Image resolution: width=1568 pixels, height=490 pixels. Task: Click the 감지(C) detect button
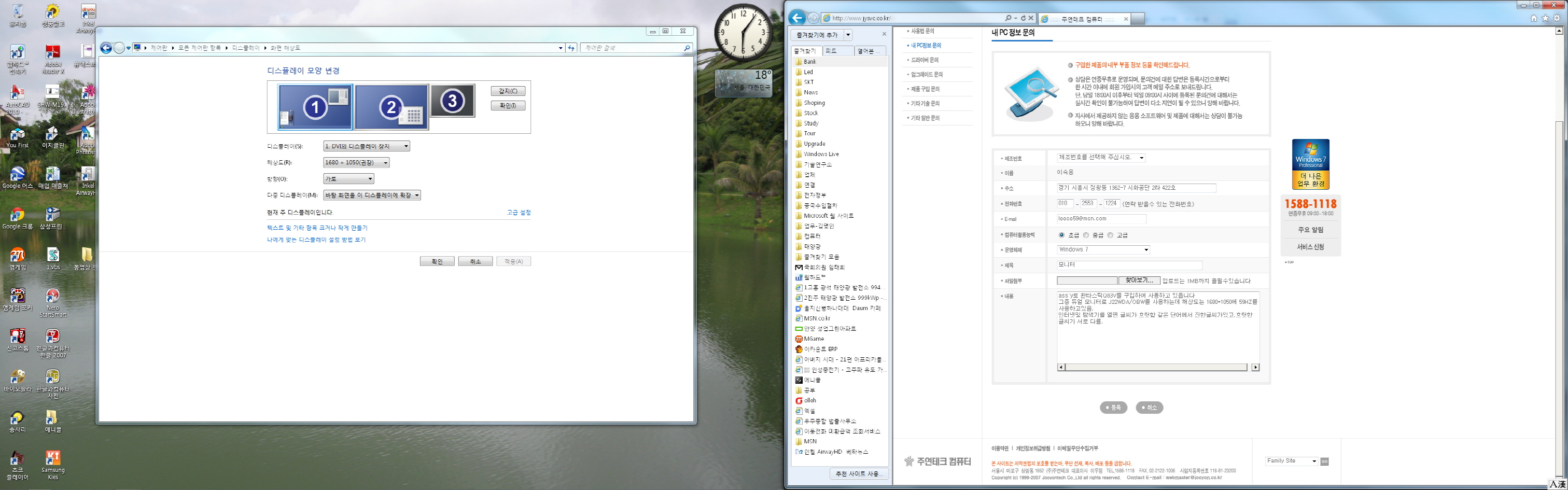508,91
